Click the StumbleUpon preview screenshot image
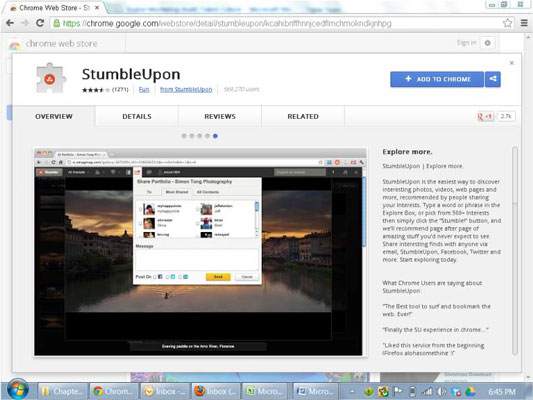Screen dimensions: 533x400 click(200, 252)
